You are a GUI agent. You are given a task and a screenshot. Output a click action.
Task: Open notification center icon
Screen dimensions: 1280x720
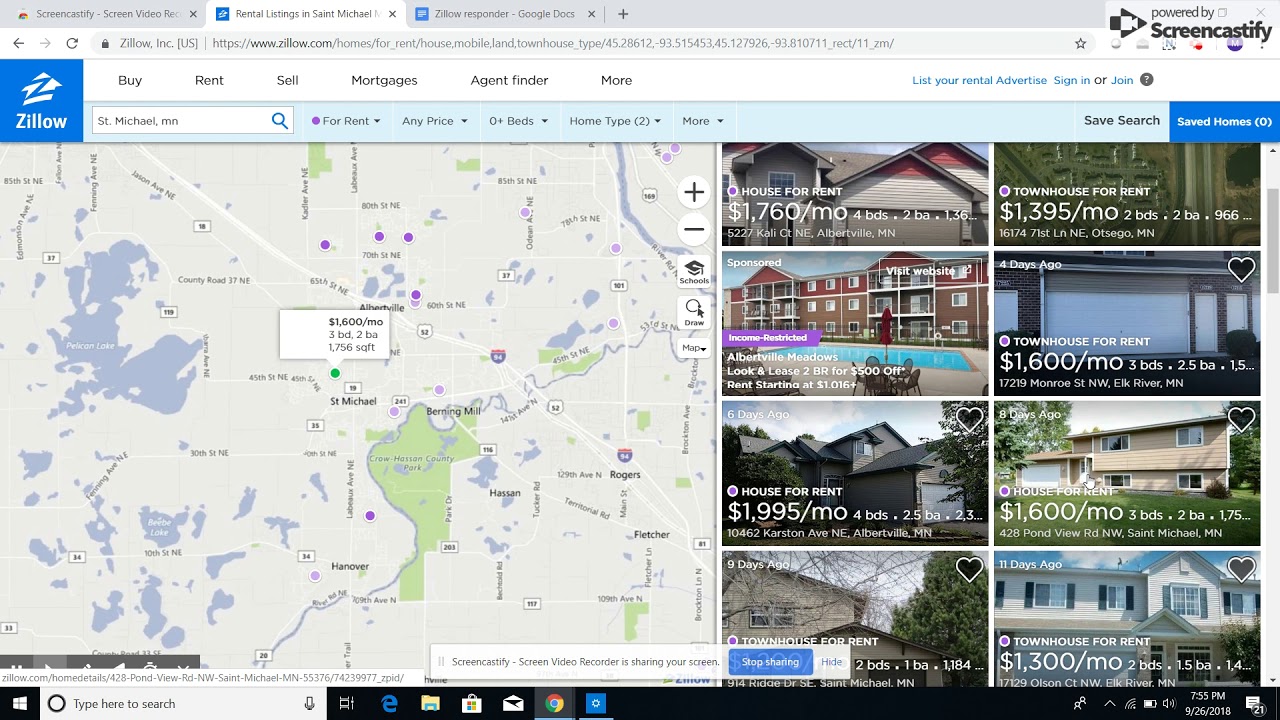pyautogui.click(x=1256, y=704)
